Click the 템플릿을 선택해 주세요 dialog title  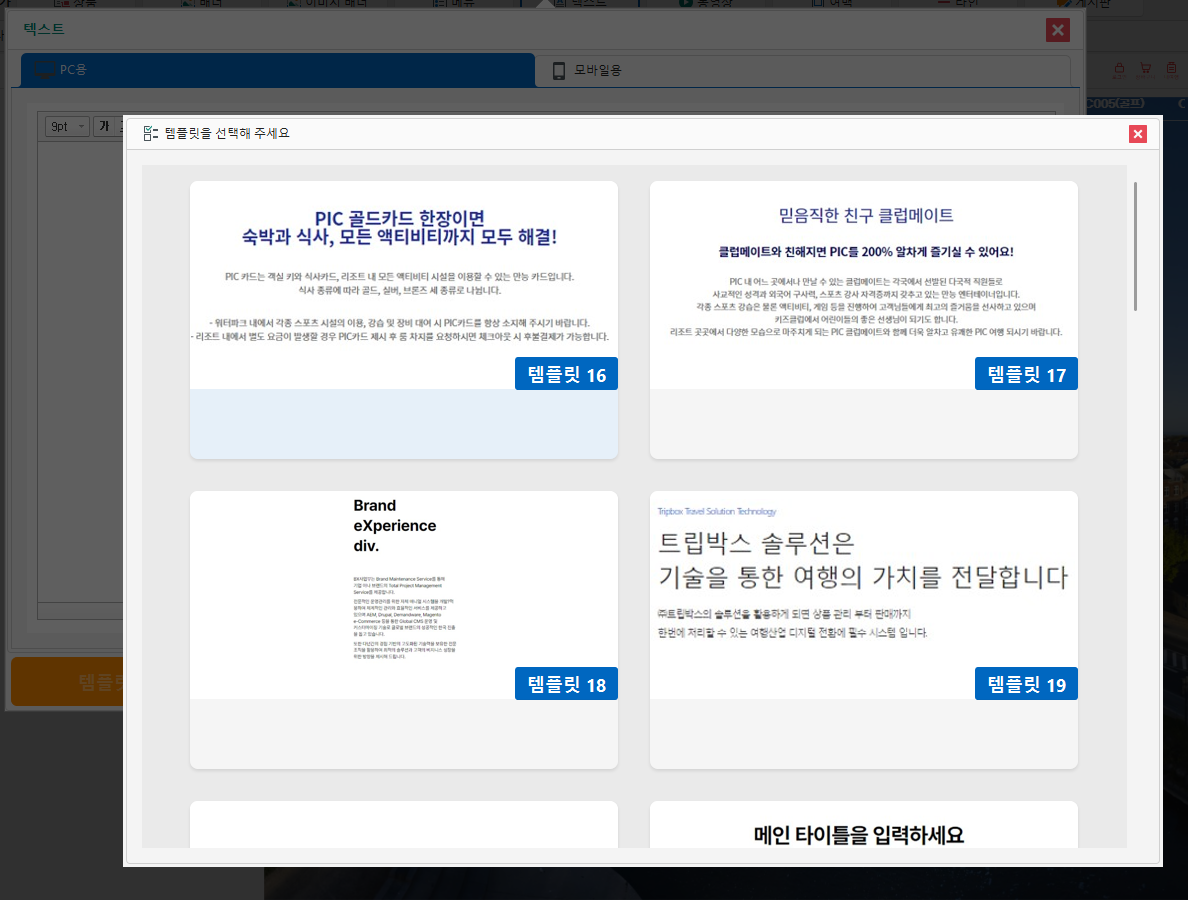(227, 133)
